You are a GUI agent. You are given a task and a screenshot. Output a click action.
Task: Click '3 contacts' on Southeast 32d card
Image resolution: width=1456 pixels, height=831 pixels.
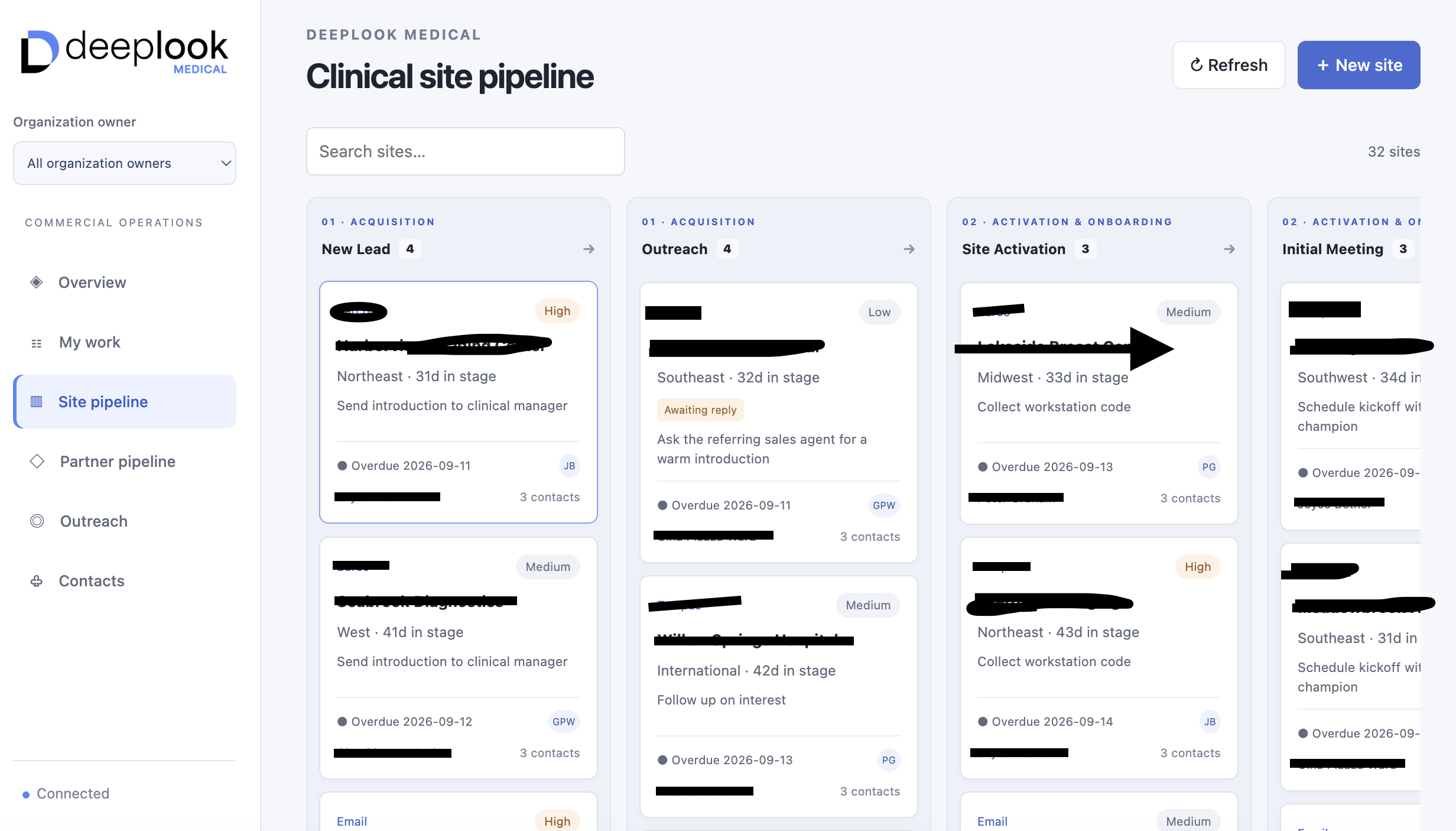[x=870, y=537]
